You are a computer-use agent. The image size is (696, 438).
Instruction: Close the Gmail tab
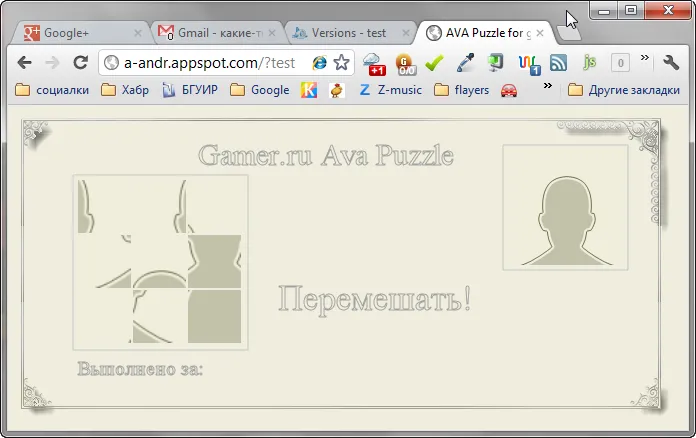click(x=272, y=33)
